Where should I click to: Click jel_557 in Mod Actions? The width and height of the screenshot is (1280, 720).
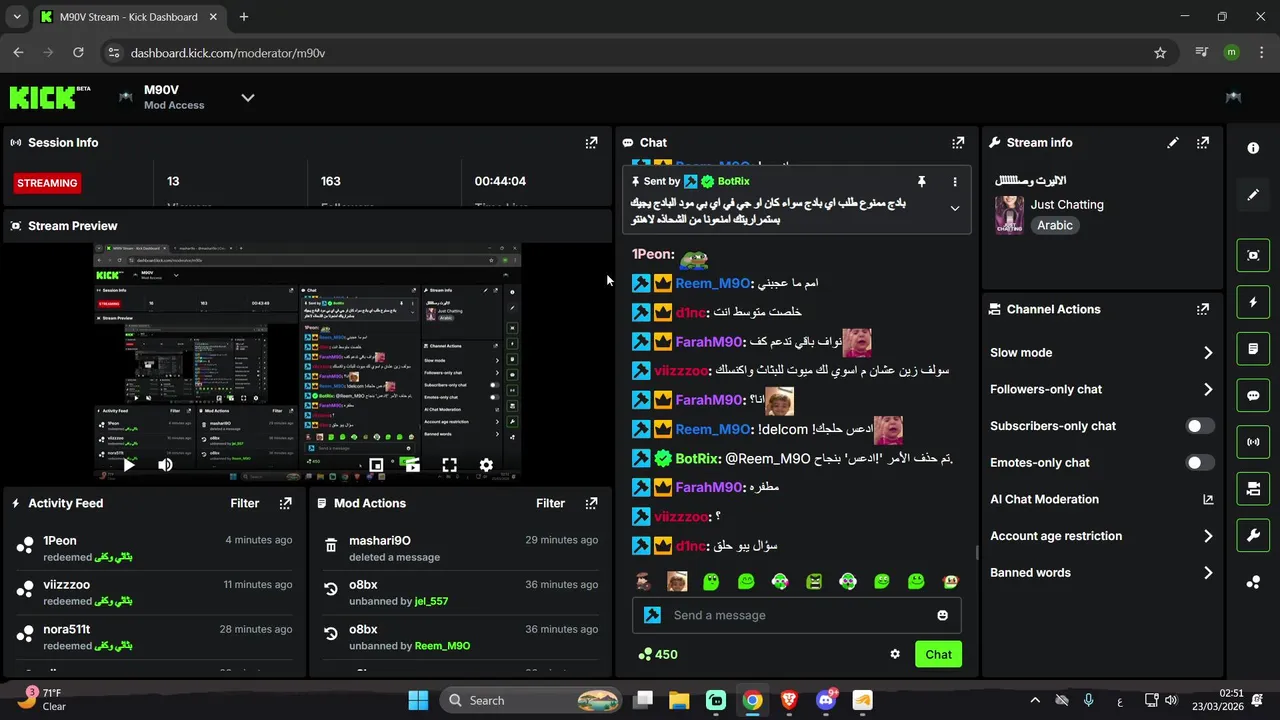pyautogui.click(x=431, y=601)
